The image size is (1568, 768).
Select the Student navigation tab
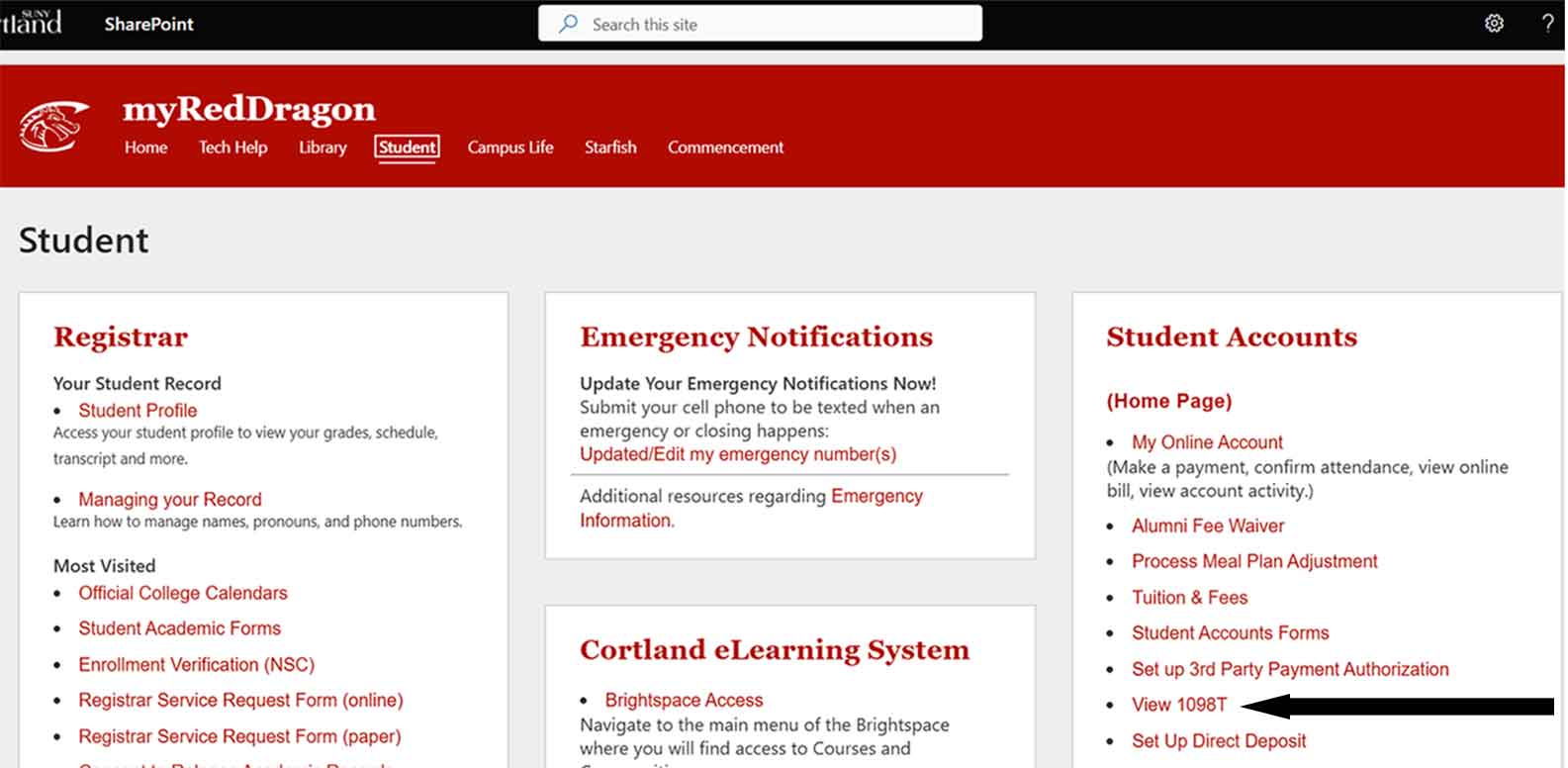click(x=407, y=147)
